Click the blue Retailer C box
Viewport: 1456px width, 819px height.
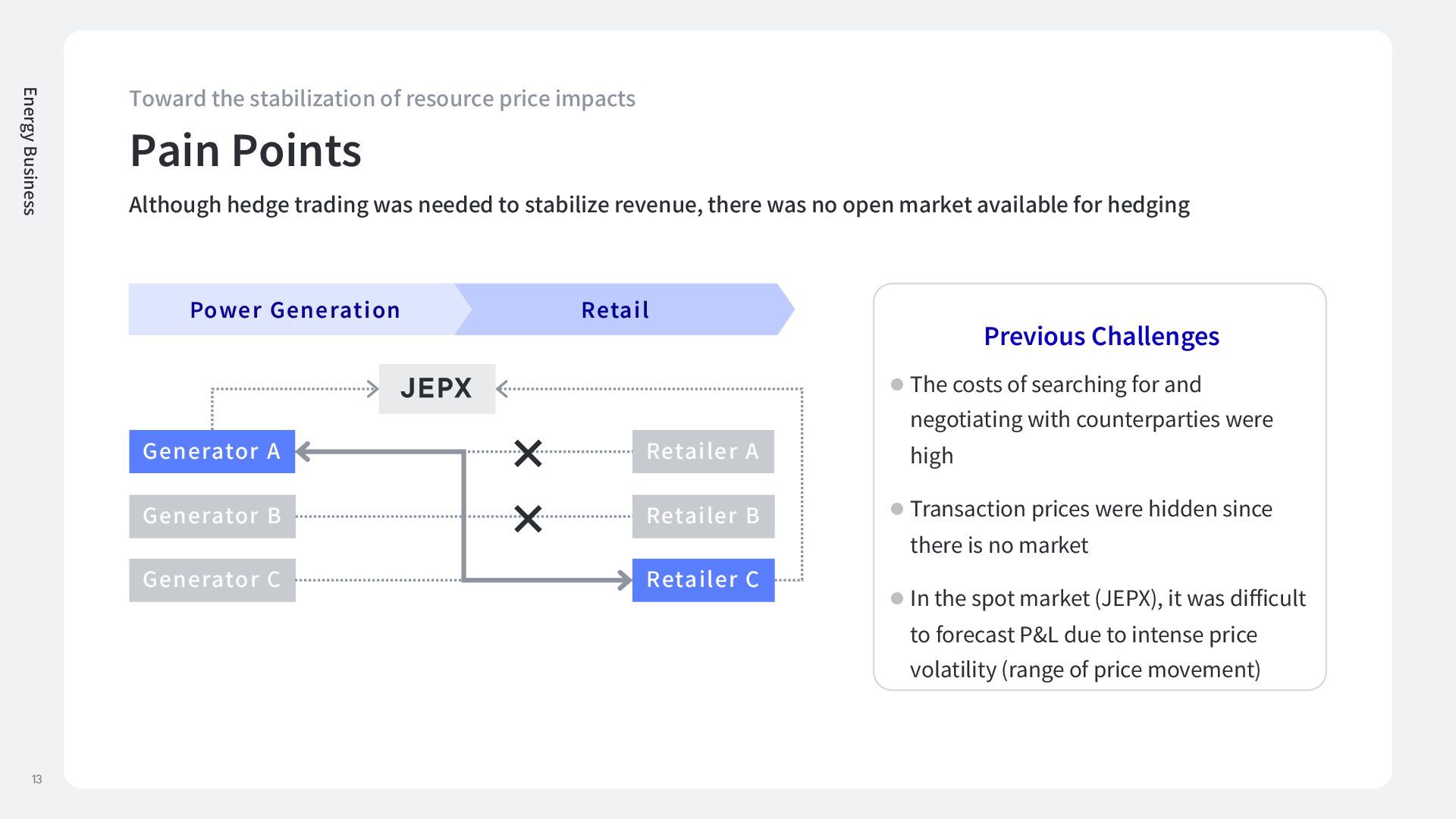point(703,580)
